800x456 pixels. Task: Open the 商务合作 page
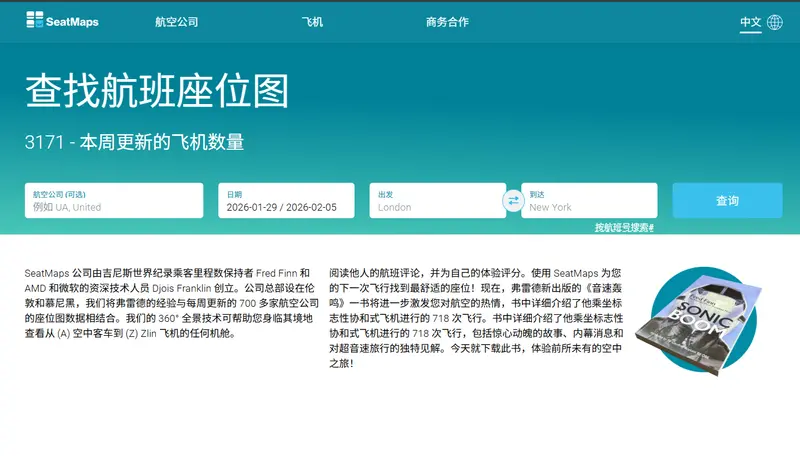click(447, 21)
